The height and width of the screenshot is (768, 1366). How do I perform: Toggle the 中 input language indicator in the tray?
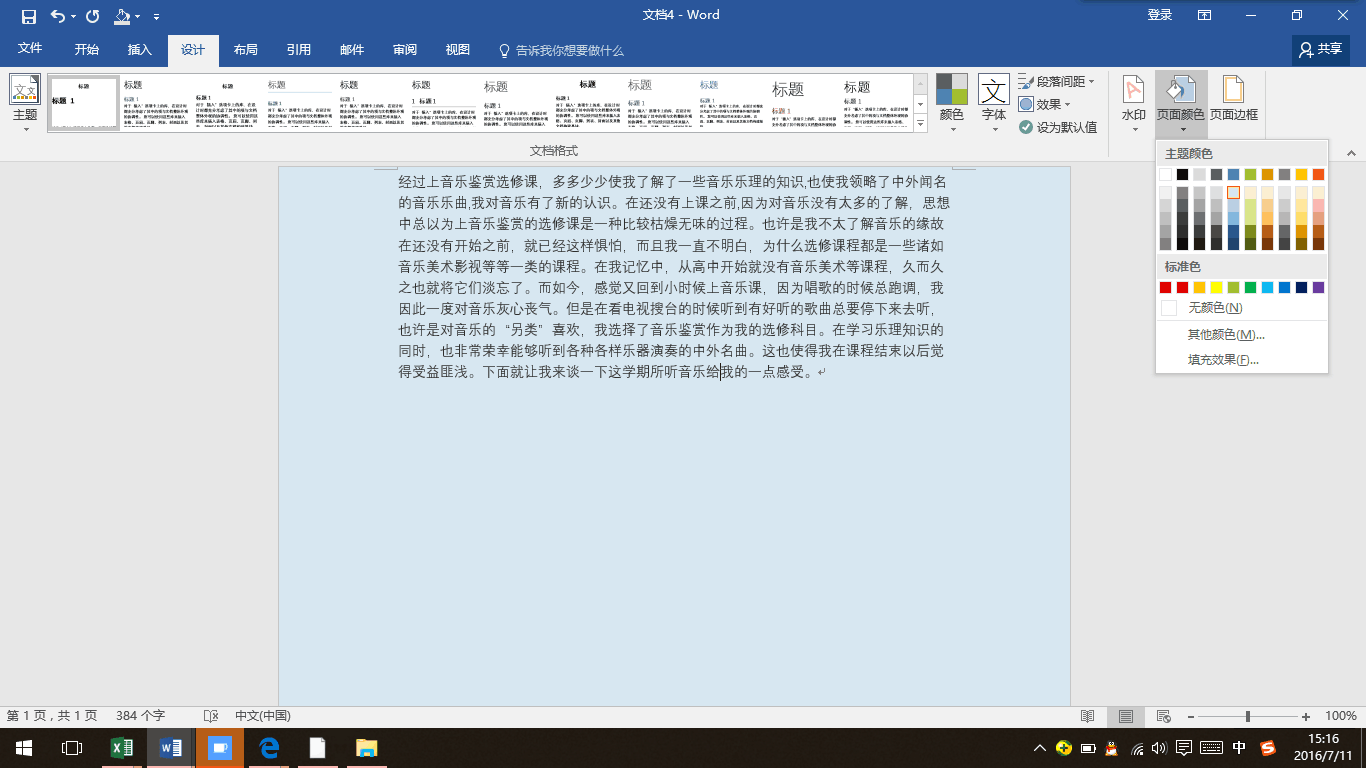(1239, 748)
